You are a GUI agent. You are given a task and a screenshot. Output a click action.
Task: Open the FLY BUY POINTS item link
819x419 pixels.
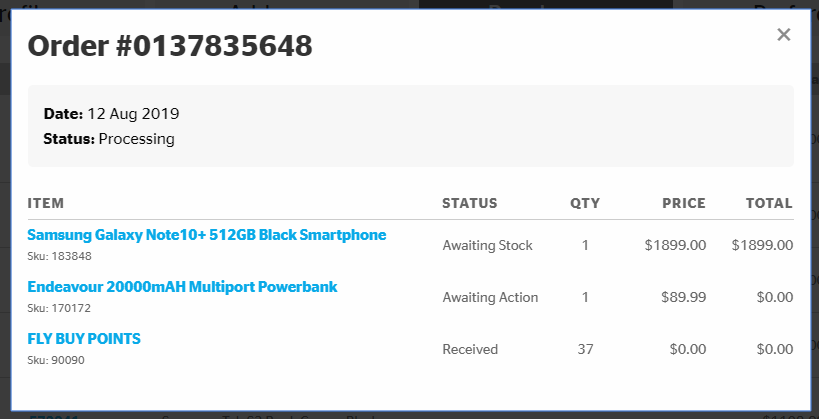tap(84, 339)
